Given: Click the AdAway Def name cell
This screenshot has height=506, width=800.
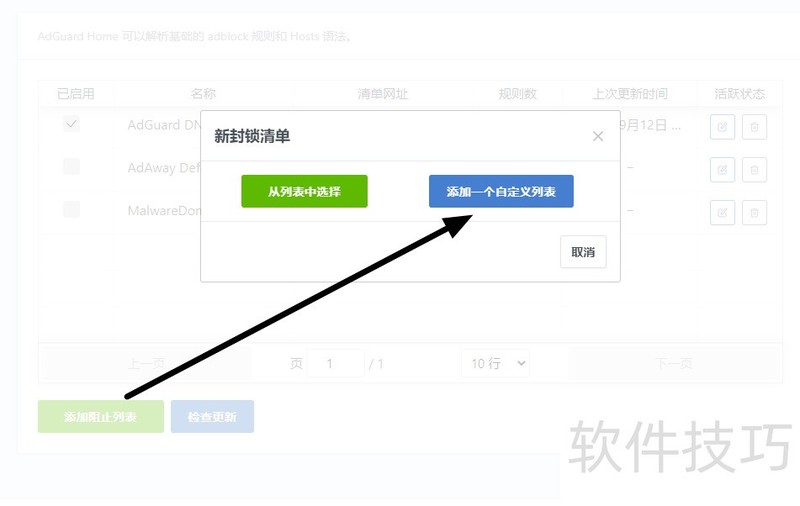Looking at the screenshot, I should (164, 168).
